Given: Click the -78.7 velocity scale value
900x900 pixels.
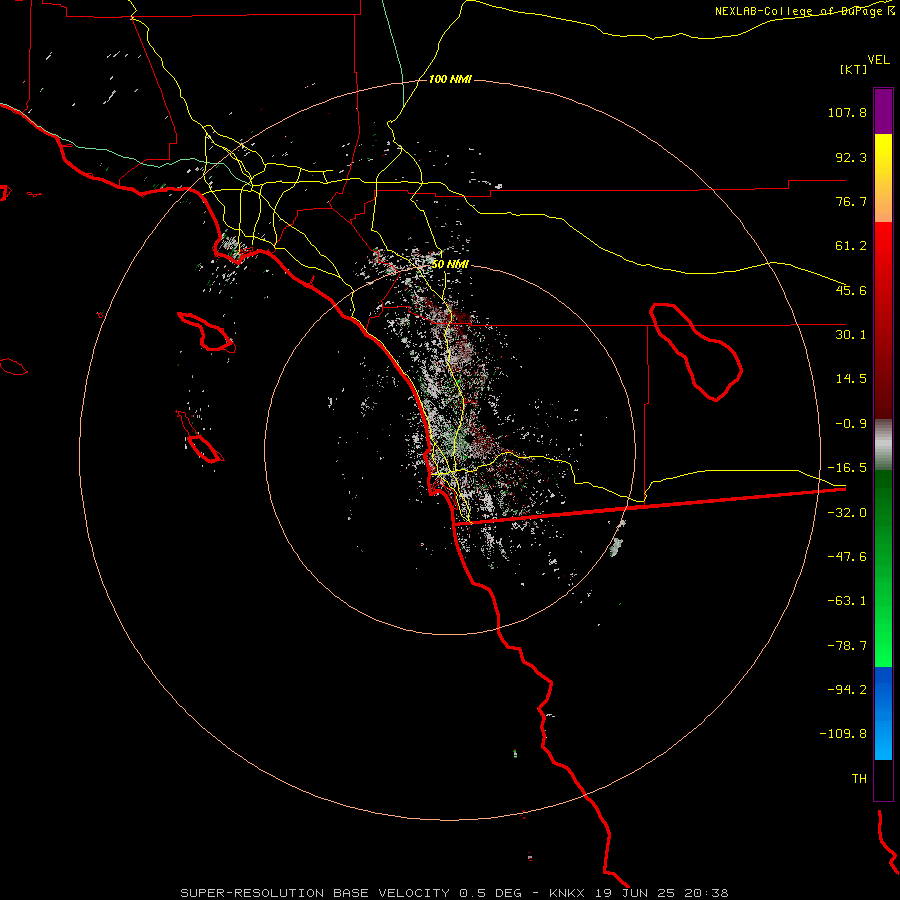Looking at the screenshot, I should 847,646.
